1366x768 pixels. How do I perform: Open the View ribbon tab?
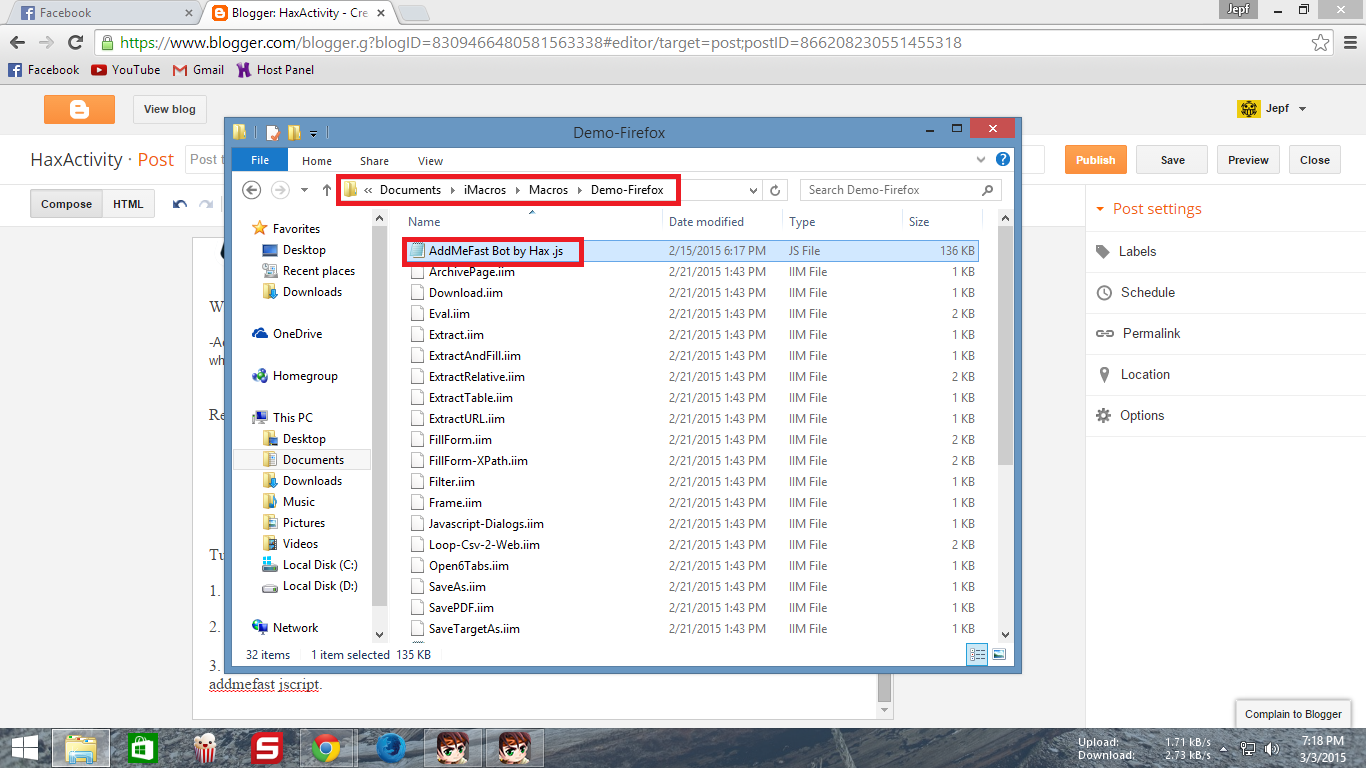click(430, 161)
